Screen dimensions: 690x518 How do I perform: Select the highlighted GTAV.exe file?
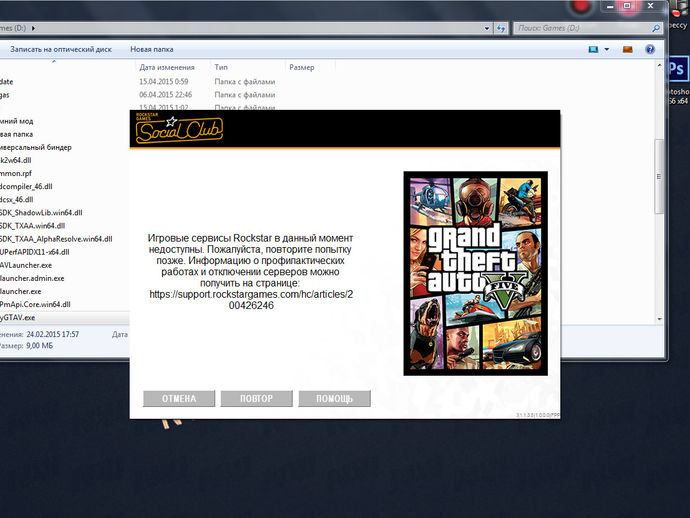pyautogui.click(x=18, y=318)
